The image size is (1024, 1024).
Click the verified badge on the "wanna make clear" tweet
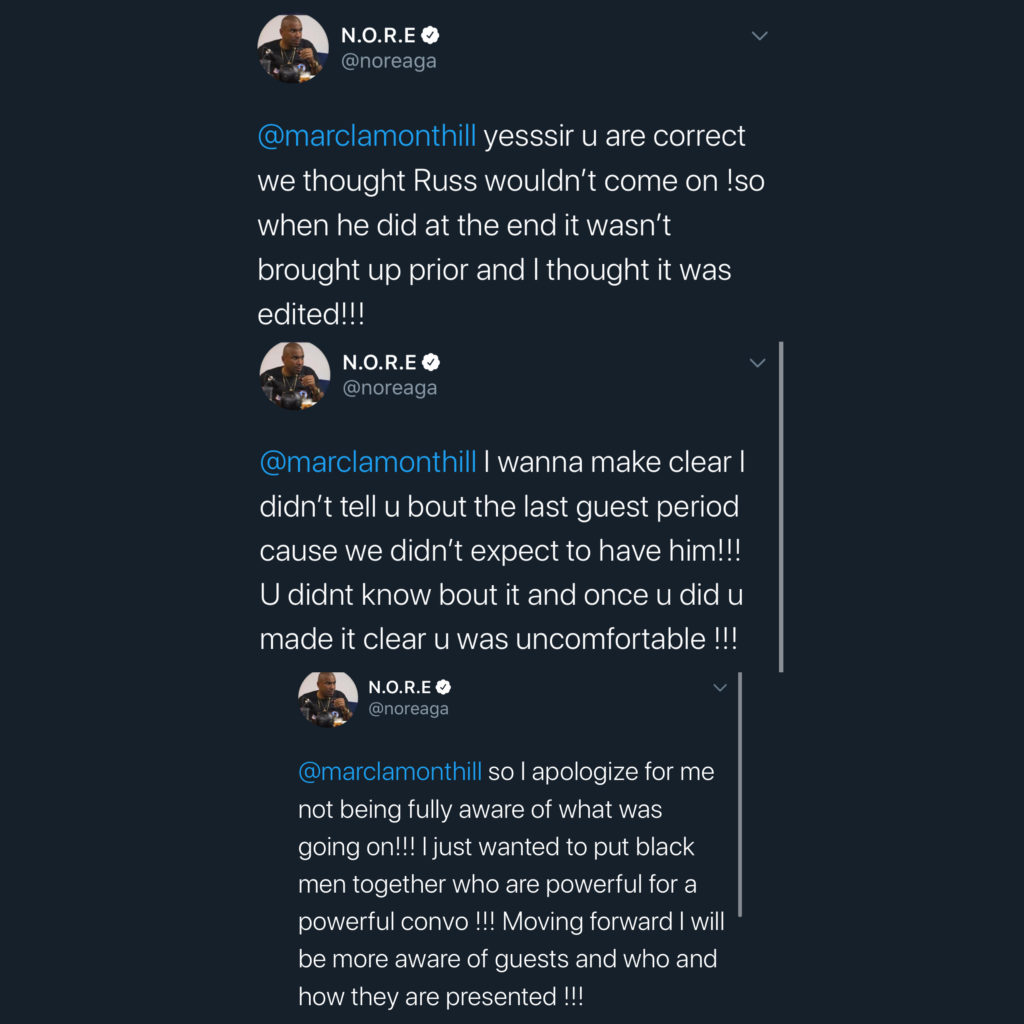(432, 363)
